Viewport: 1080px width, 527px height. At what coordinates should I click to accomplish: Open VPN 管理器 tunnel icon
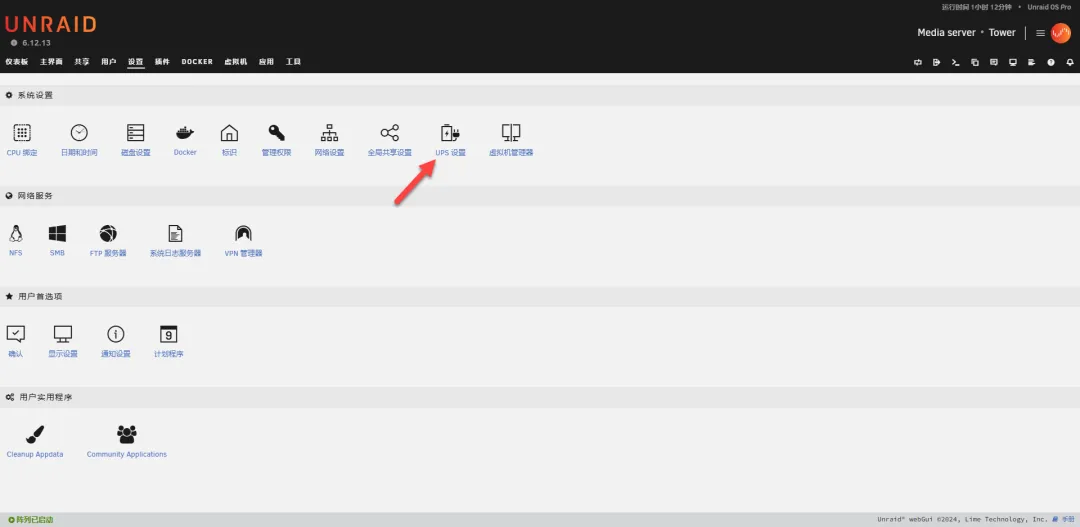click(243, 233)
